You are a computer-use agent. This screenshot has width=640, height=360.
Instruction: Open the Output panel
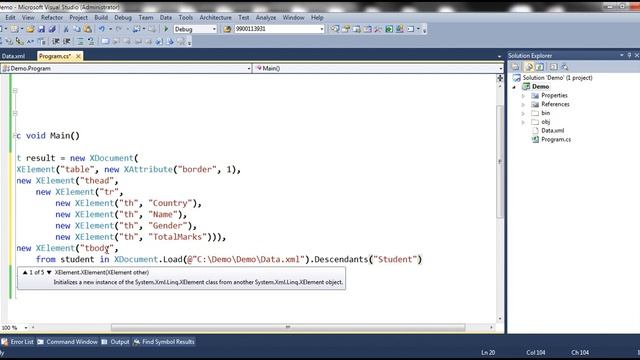point(116,342)
